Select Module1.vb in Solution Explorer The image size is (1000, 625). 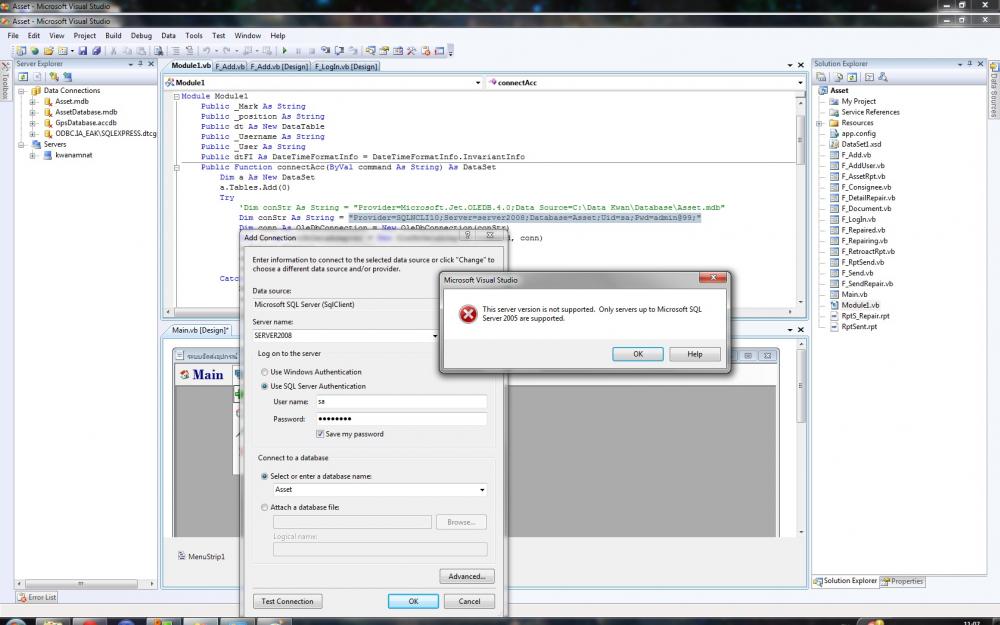point(859,305)
